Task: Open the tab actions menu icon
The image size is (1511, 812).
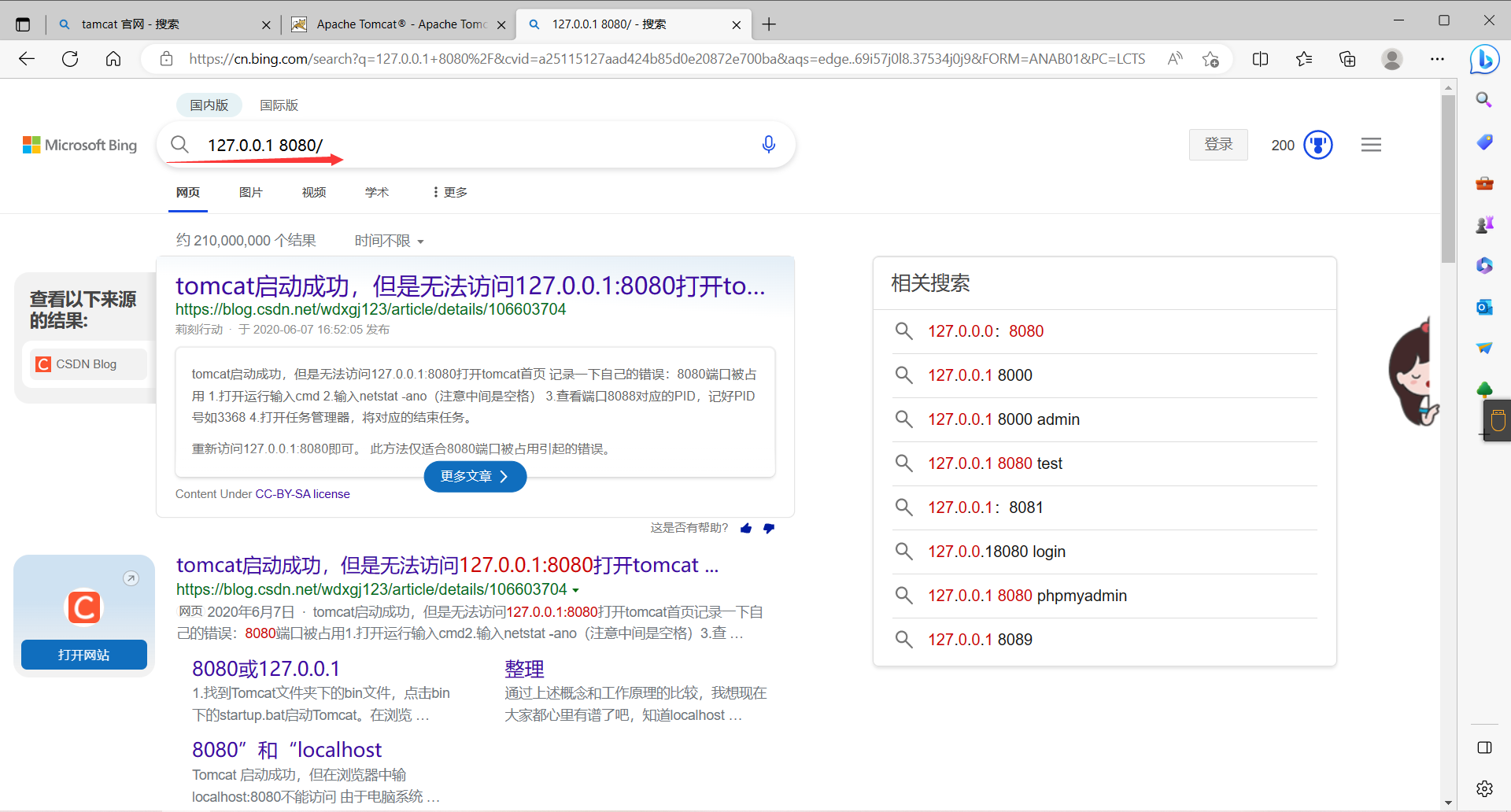Action: [23, 24]
